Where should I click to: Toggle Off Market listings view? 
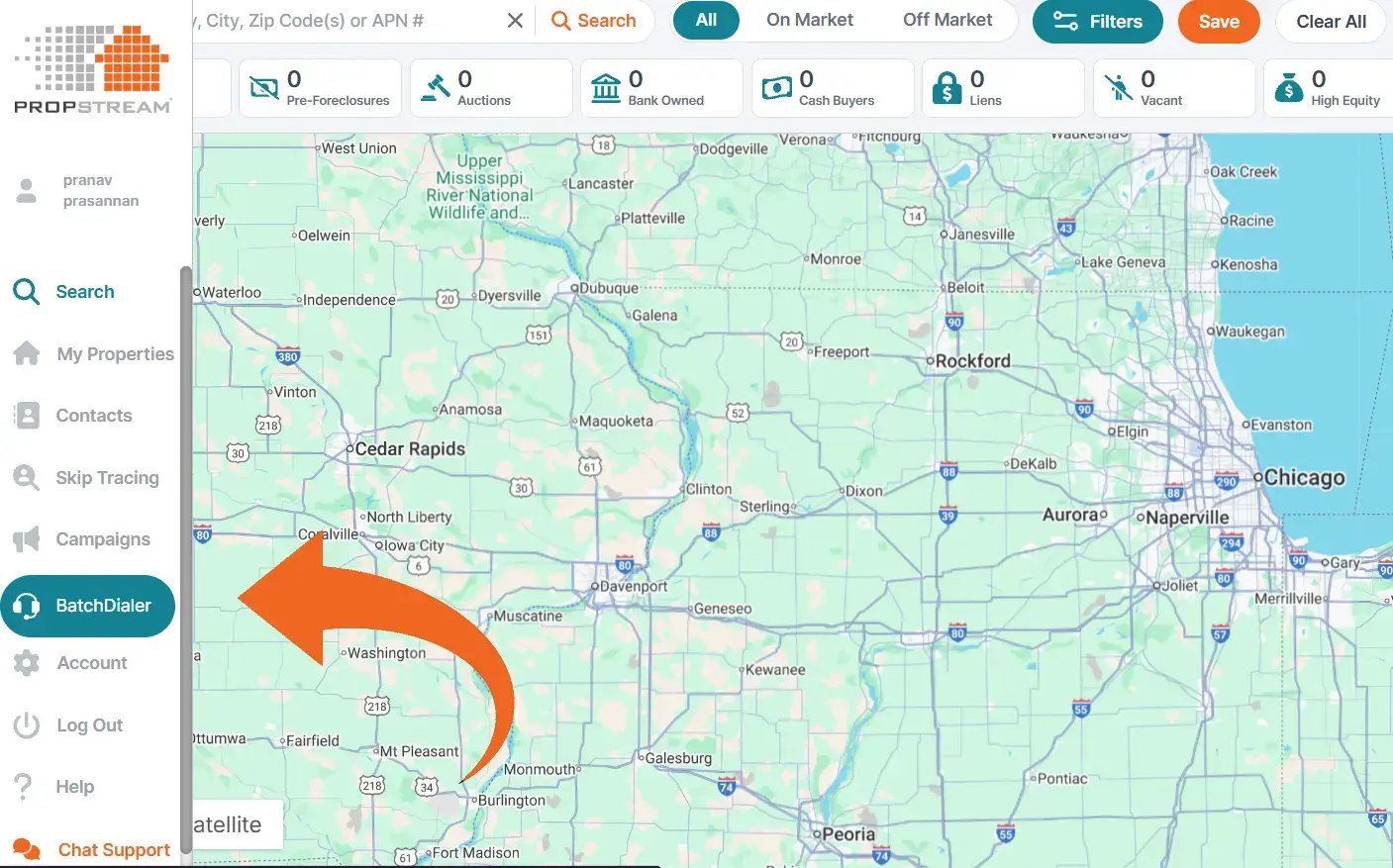pyautogui.click(x=946, y=20)
